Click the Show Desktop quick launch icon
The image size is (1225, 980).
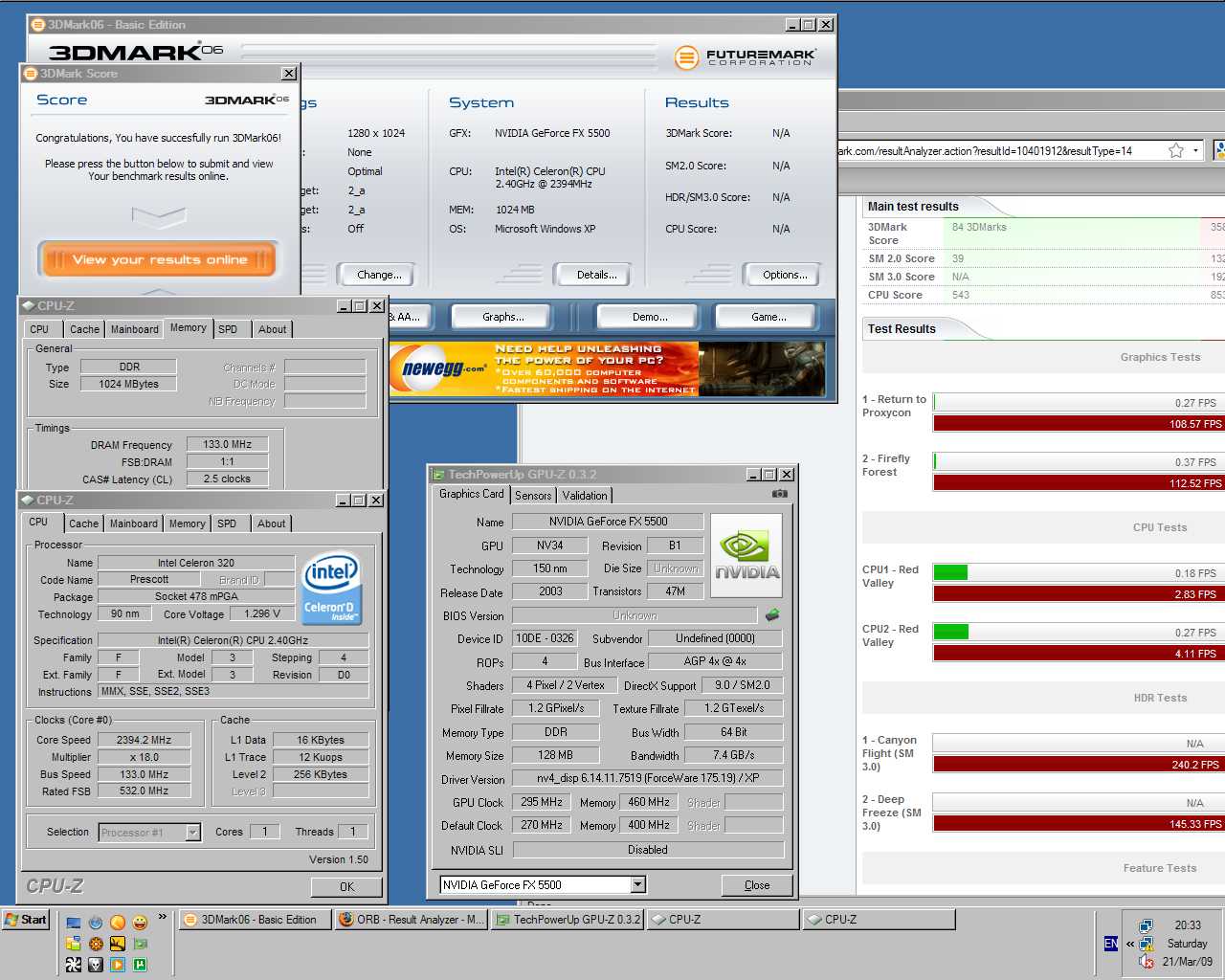tap(74, 923)
